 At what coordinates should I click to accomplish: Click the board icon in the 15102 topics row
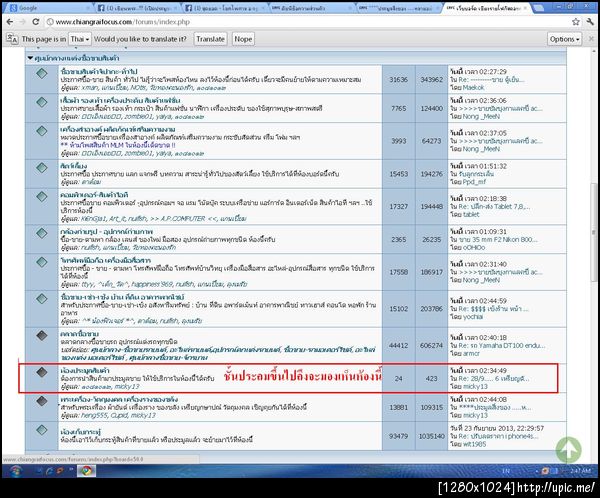pos(42,299)
